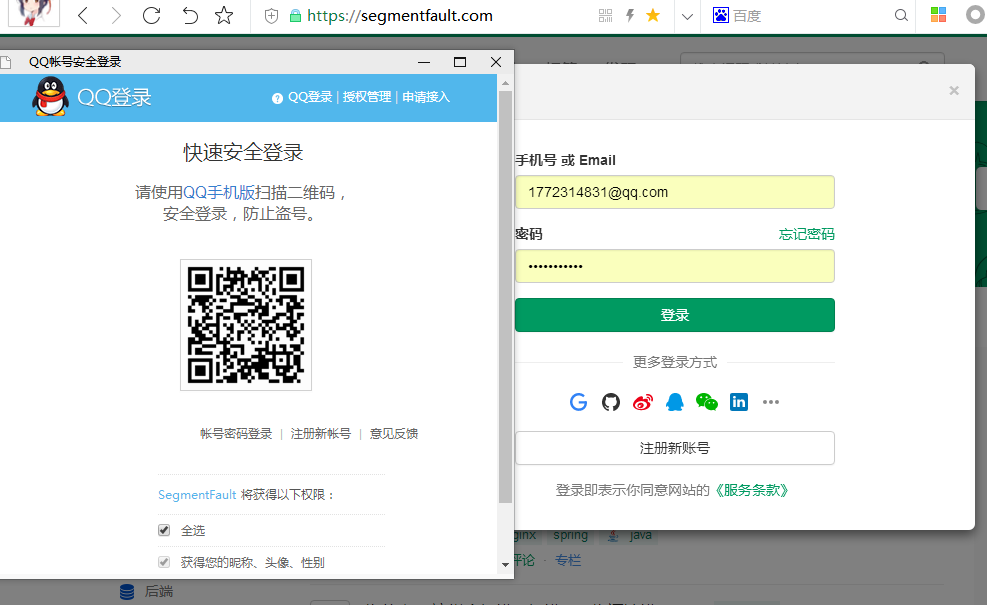Expand the address bar dropdown arrow
987x605 pixels.
[x=686, y=15]
